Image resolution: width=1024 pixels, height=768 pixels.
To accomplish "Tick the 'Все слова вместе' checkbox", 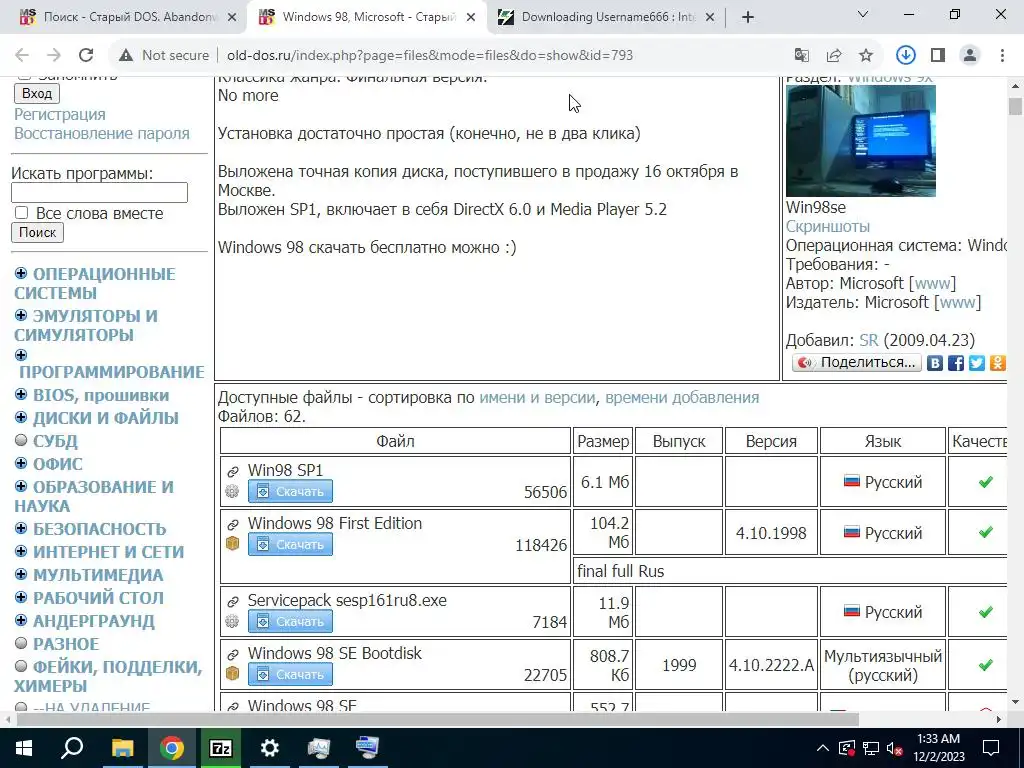I will pos(22,213).
